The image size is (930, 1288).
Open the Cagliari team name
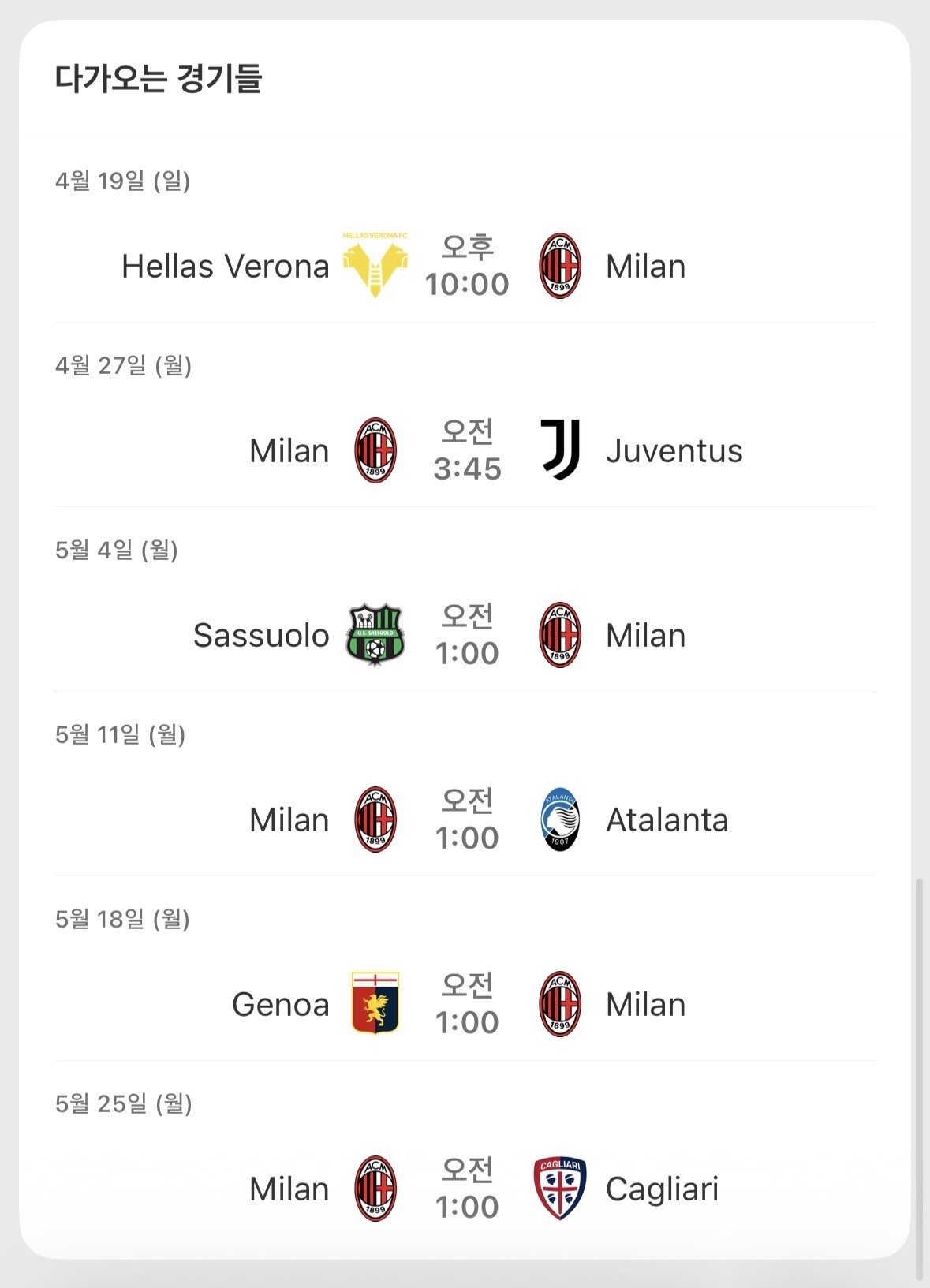pyautogui.click(x=662, y=1189)
